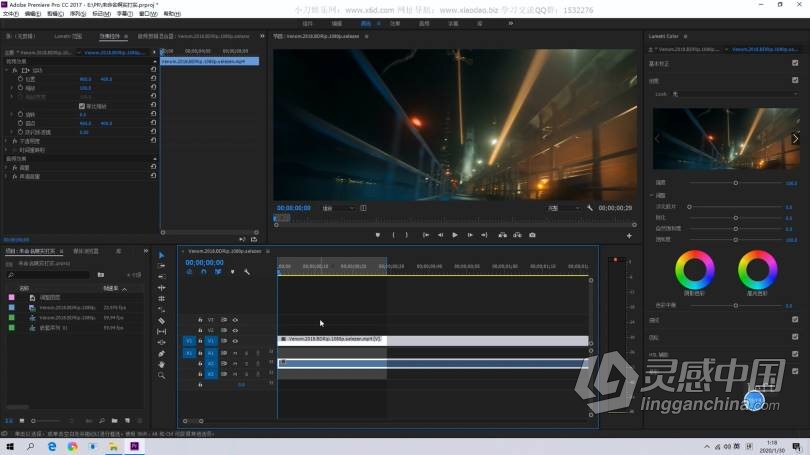The image size is (810, 455).
Task: Toggle Curves section checkbox in Lumetri
Action: (x=795, y=320)
